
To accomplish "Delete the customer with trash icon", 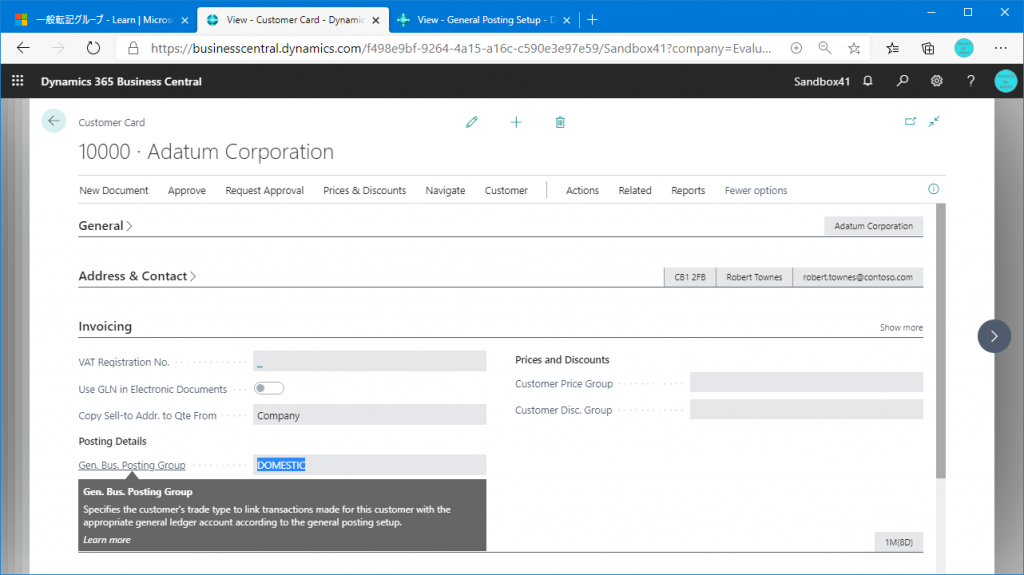I will pos(560,122).
